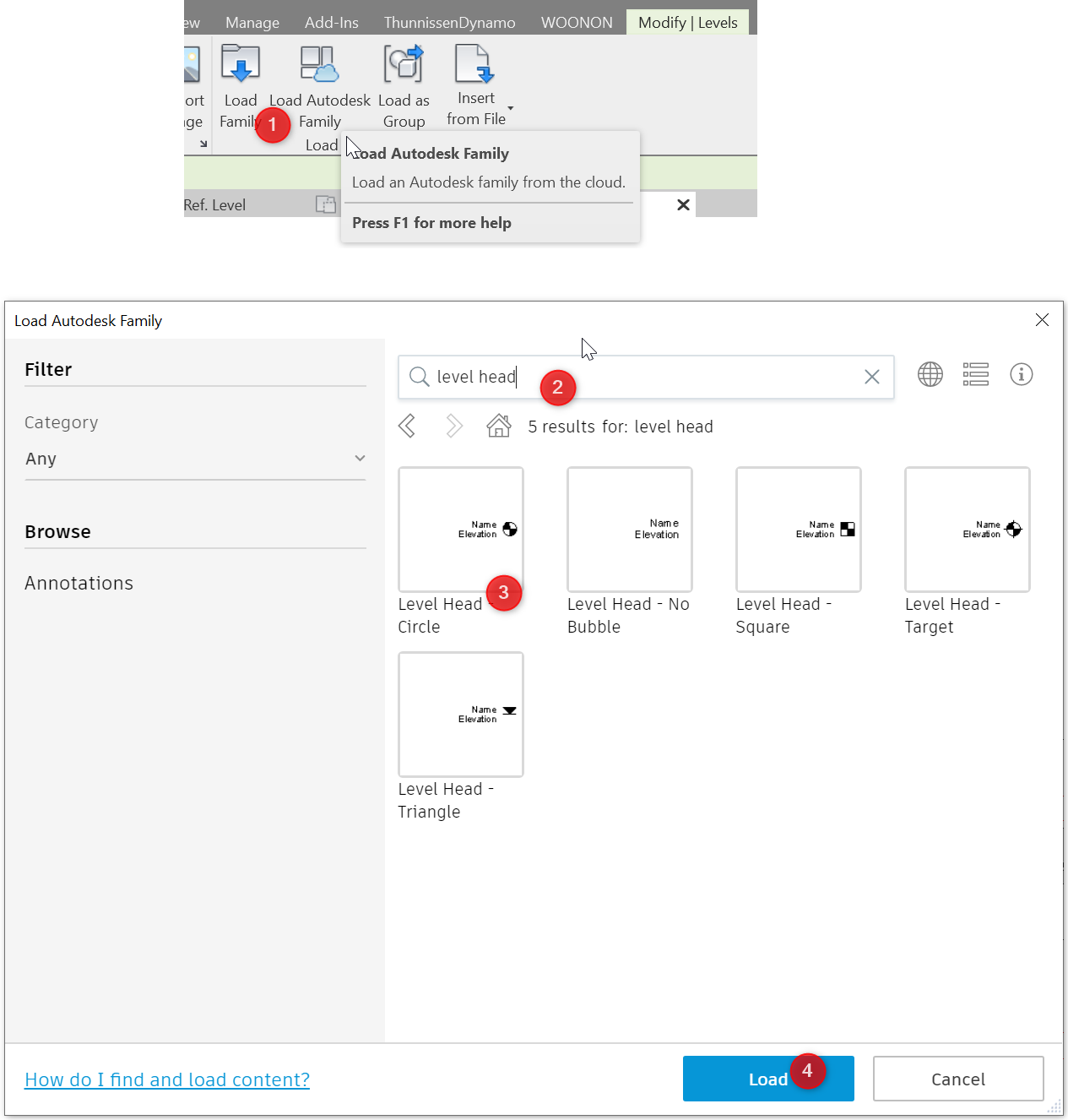Clear the search with the X icon
Image resolution: width=1068 pixels, height=1120 pixels.
pos(871,377)
